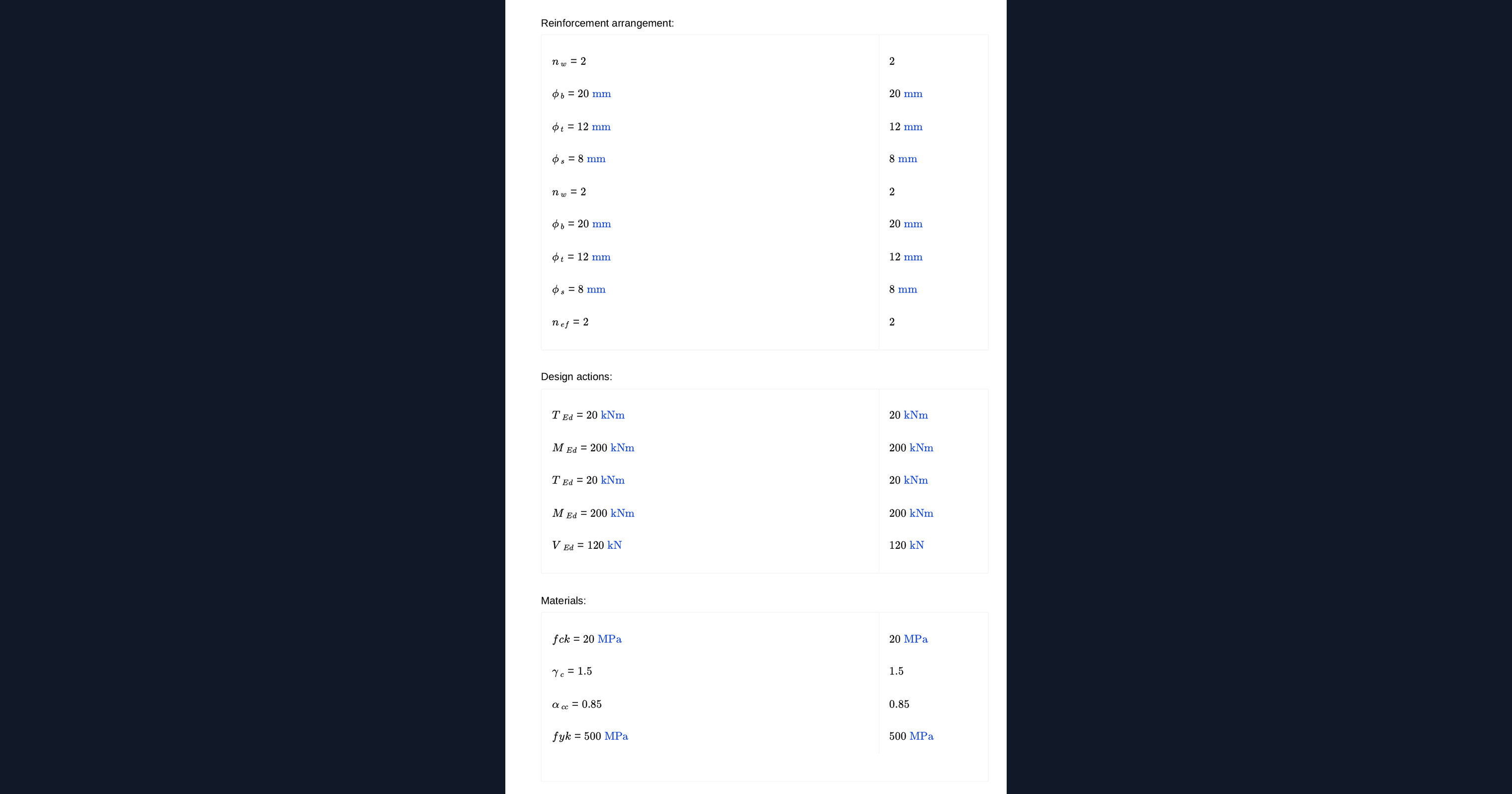
Task: Click the γ_c = 1.5 expression
Action: tap(571, 671)
